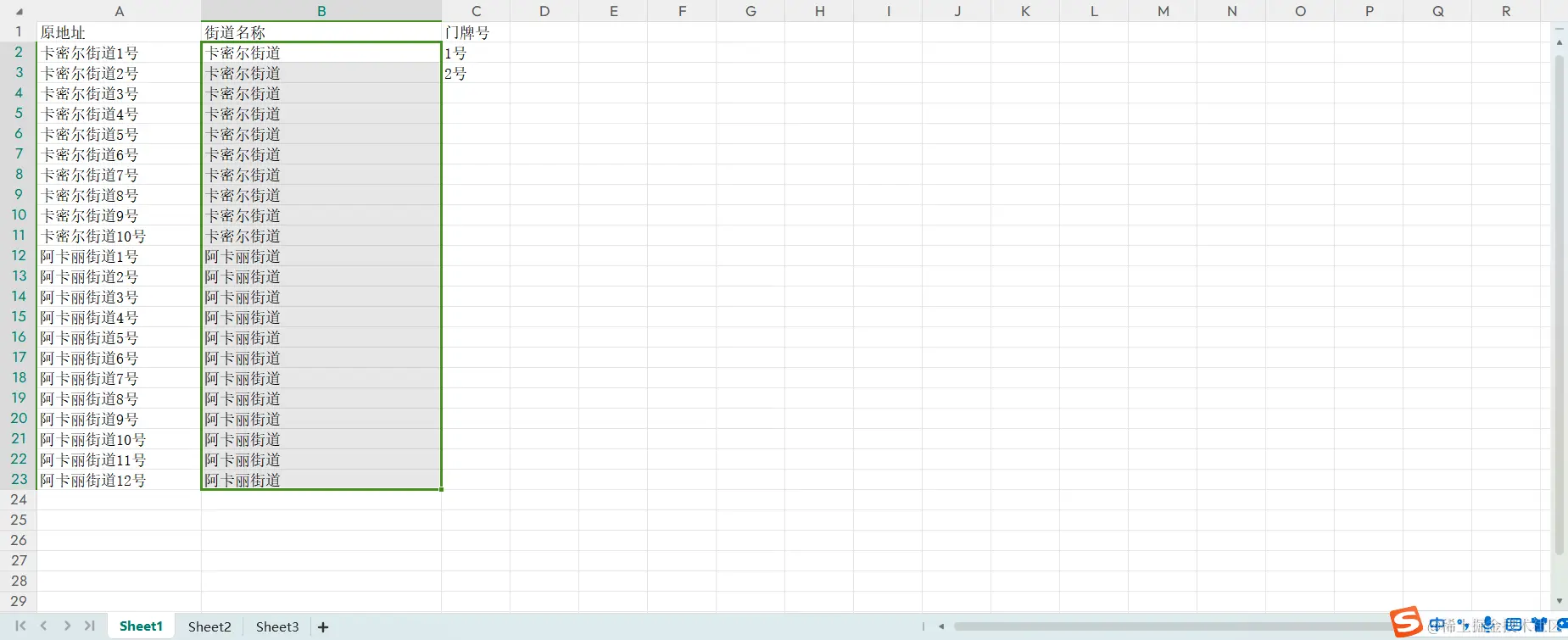The width and height of the screenshot is (1568, 640).
Task: Select row 1 header
Action: tap(19, 31)
